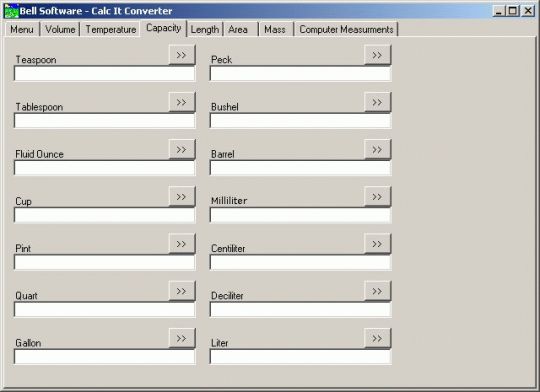The width and height of the screenshot is (540, 392).
Task: Click the >> button for Peck
Action: click(x=377, y=55)
